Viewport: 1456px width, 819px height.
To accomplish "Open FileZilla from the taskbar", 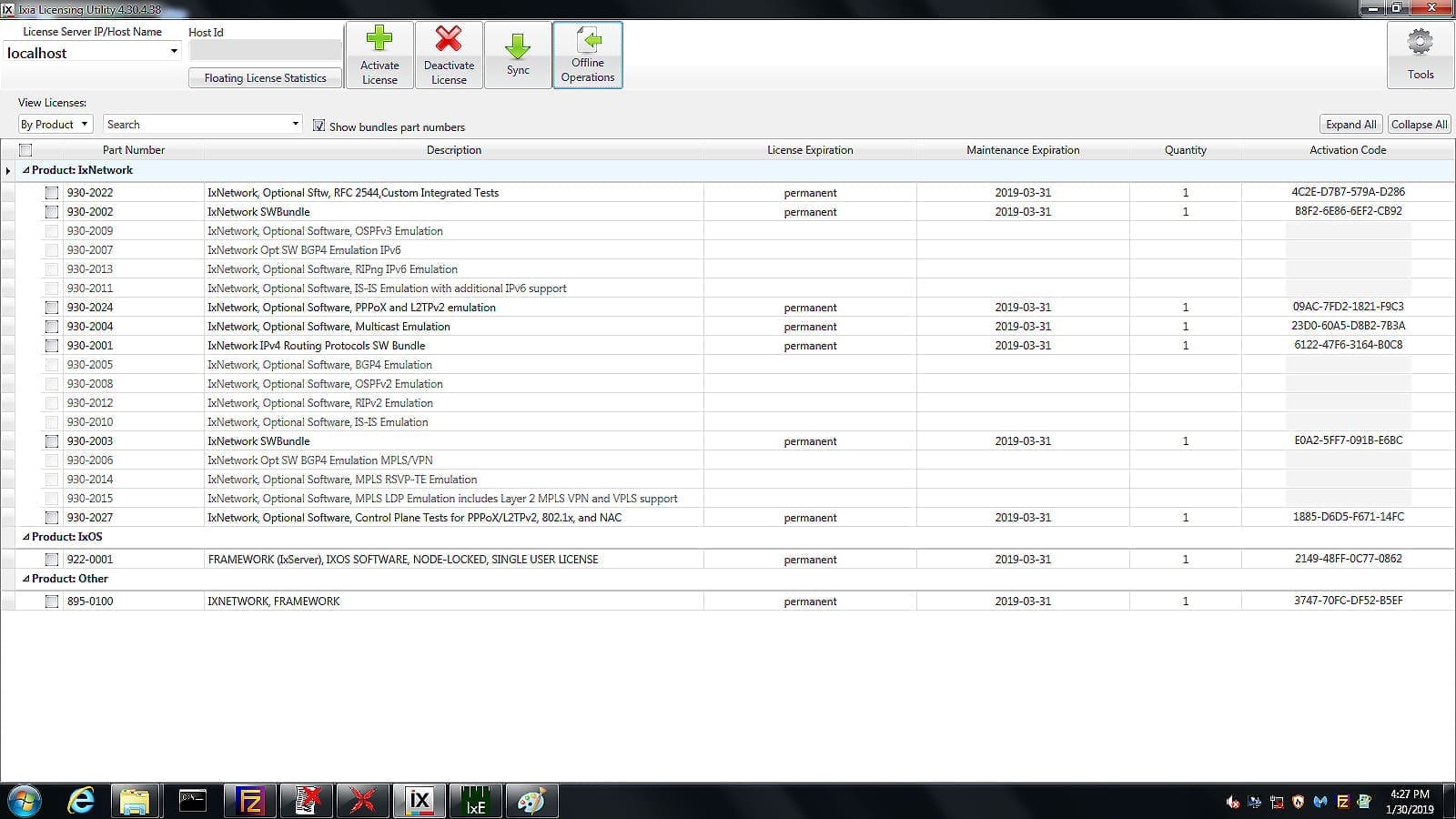I will pyautogui.click(x=249, y=801).
